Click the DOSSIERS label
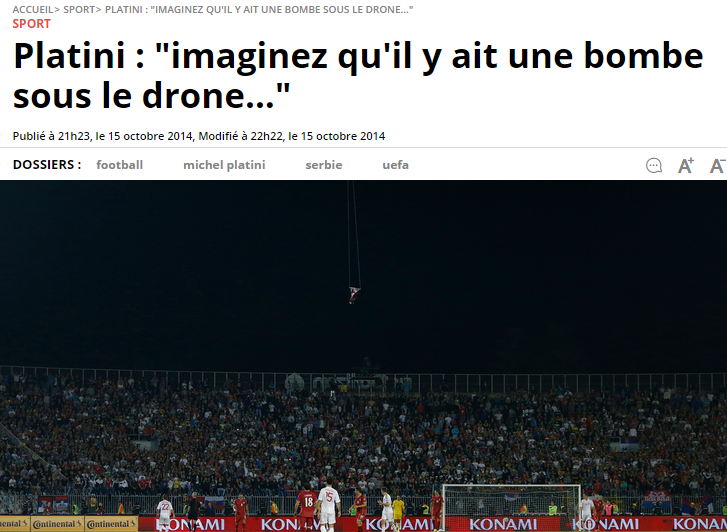 click(47, 165)
